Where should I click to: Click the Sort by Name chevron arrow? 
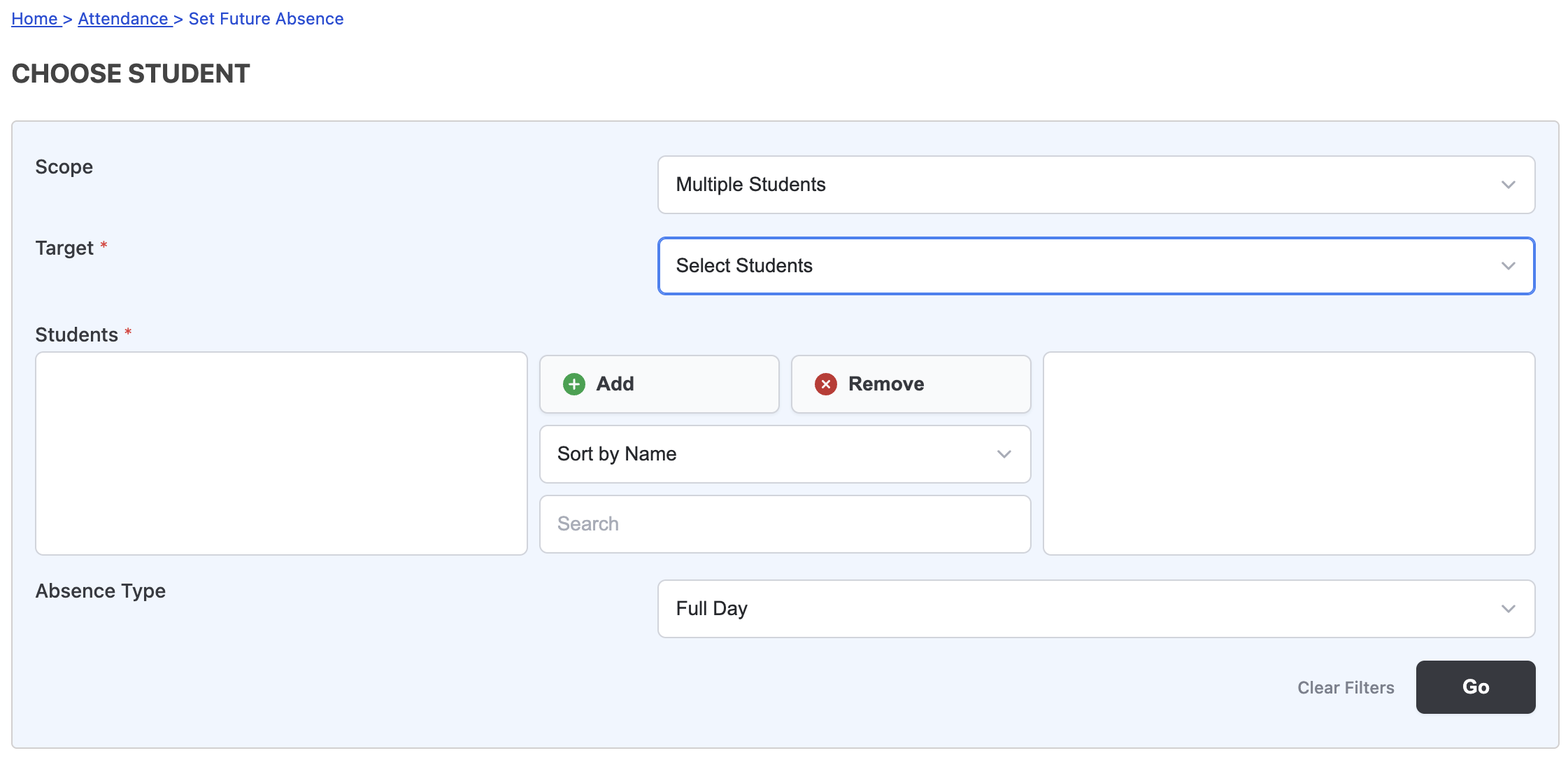[x=1004, y=454]
